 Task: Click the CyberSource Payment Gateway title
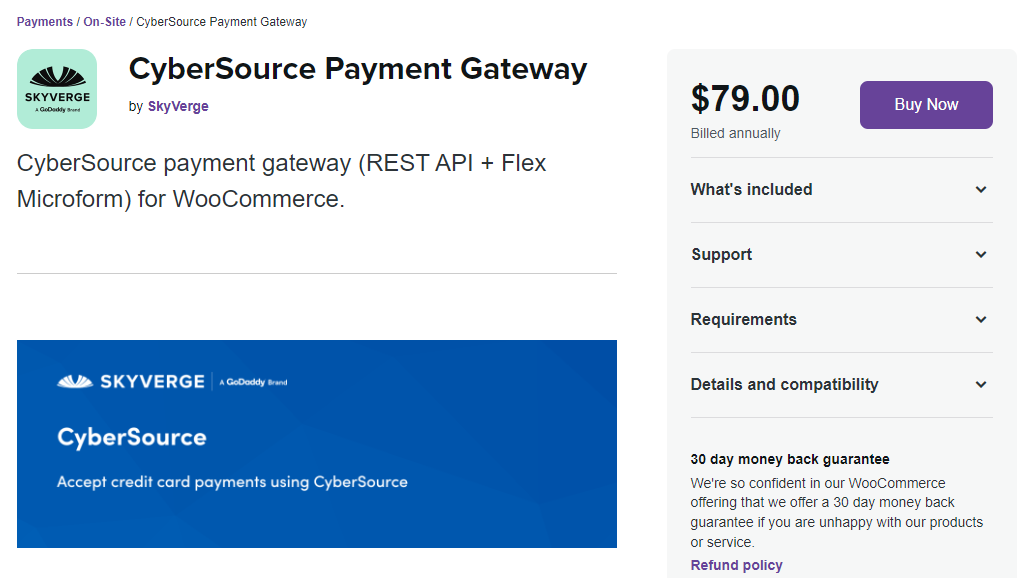point(358,70)
